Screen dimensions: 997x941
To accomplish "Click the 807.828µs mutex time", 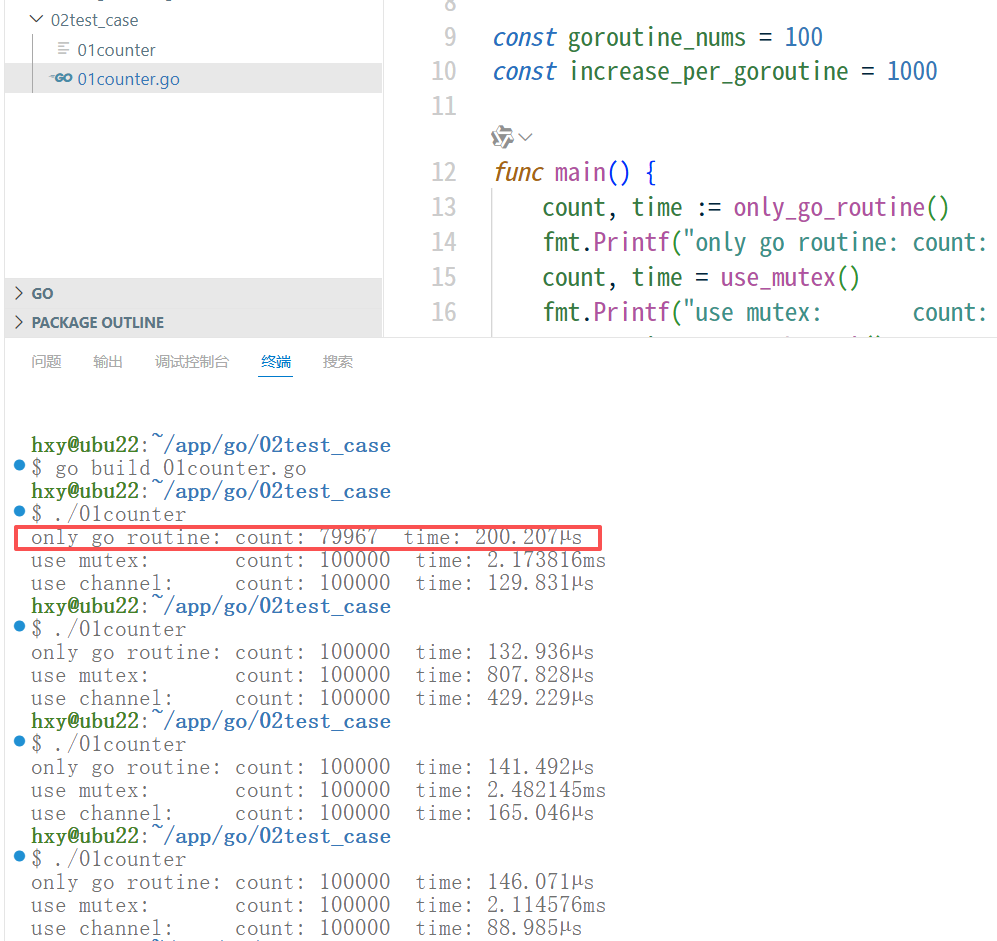I will coord(540,675).
